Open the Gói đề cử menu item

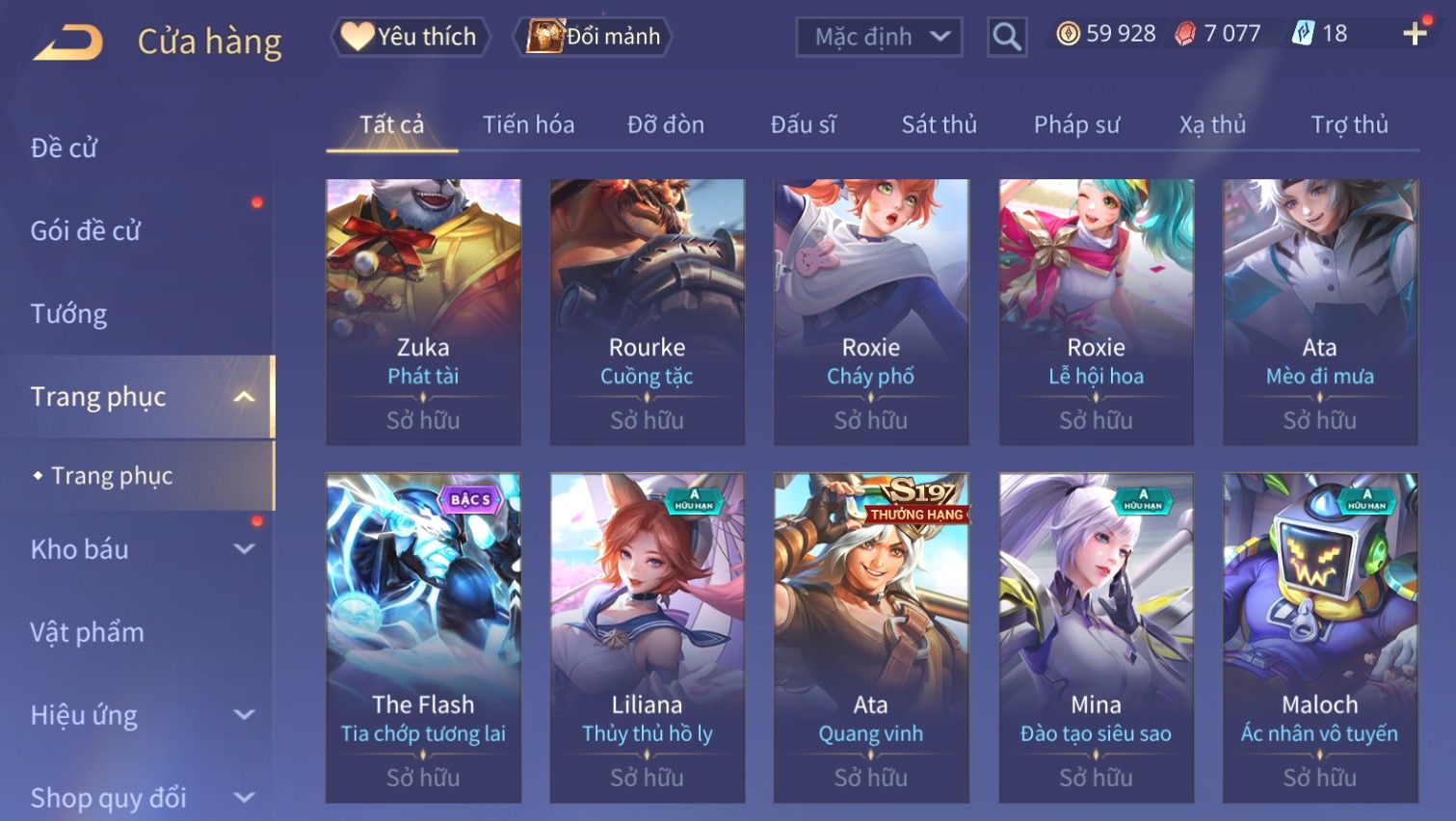85,231
